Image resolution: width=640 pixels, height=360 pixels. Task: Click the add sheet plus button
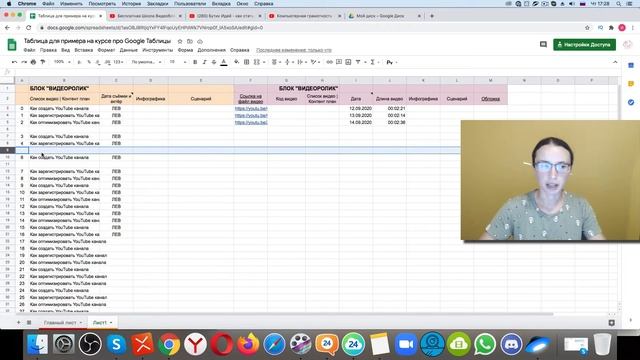click(x=18, y=322)
